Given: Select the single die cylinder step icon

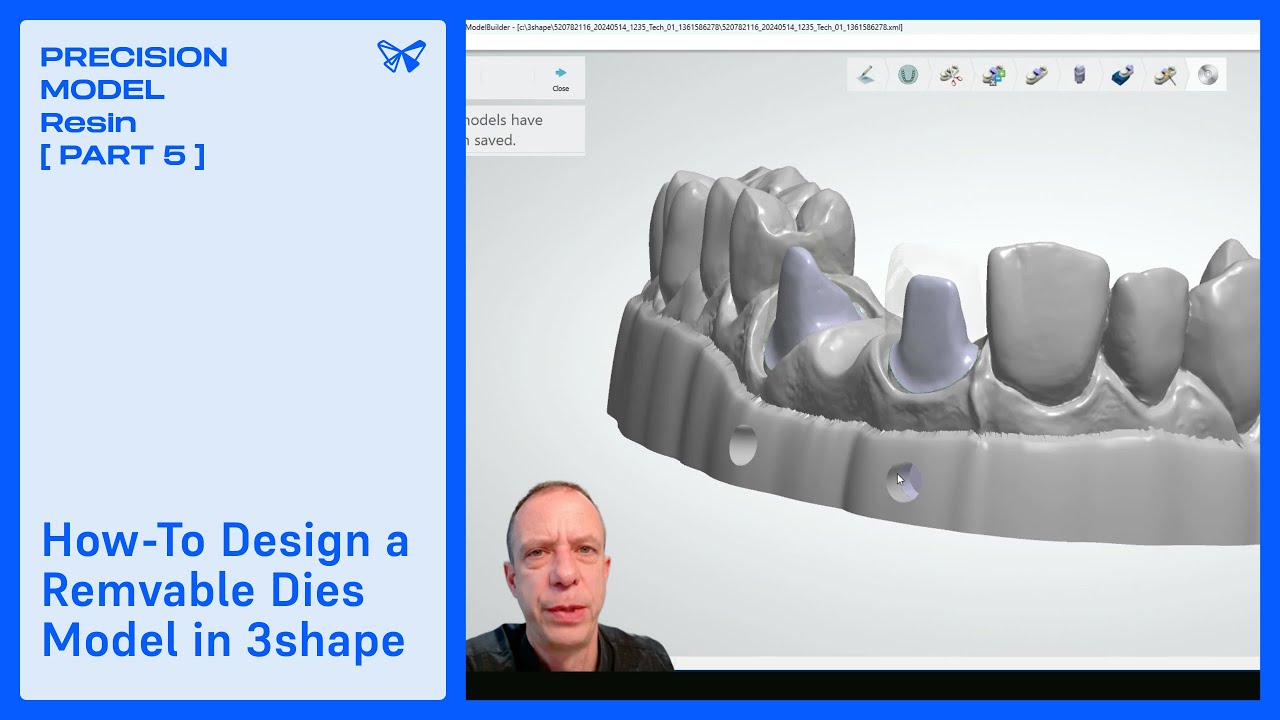Looking at the screenshot, I should click(1079, 75).
